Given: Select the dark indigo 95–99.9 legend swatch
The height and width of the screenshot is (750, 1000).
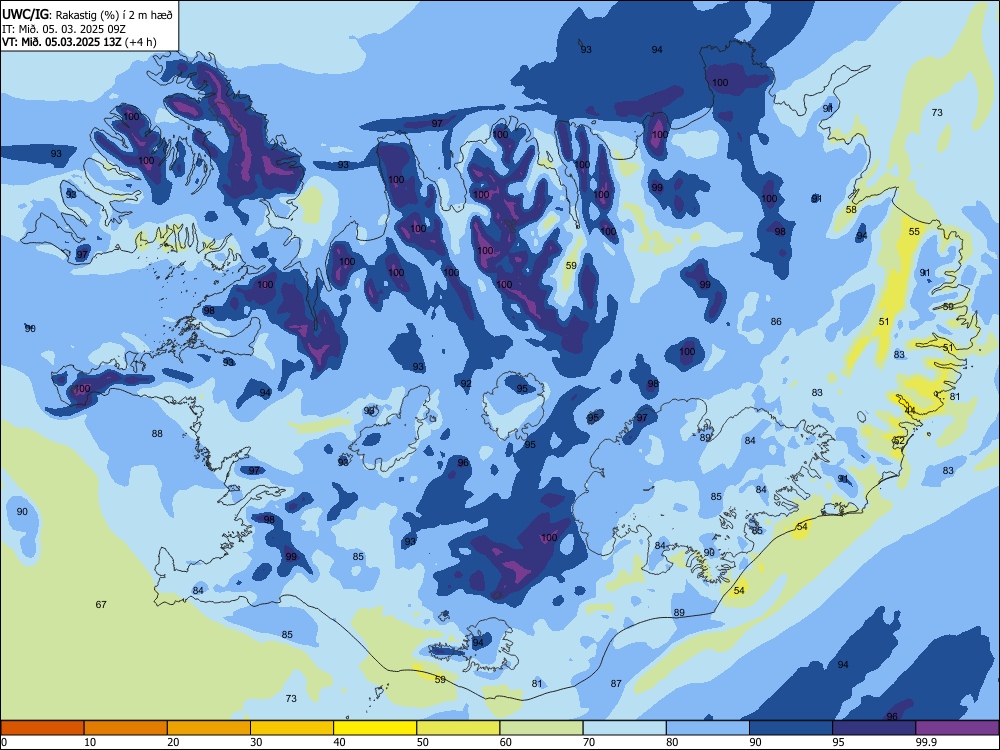Looking at the screenshot, I should 874,728.
